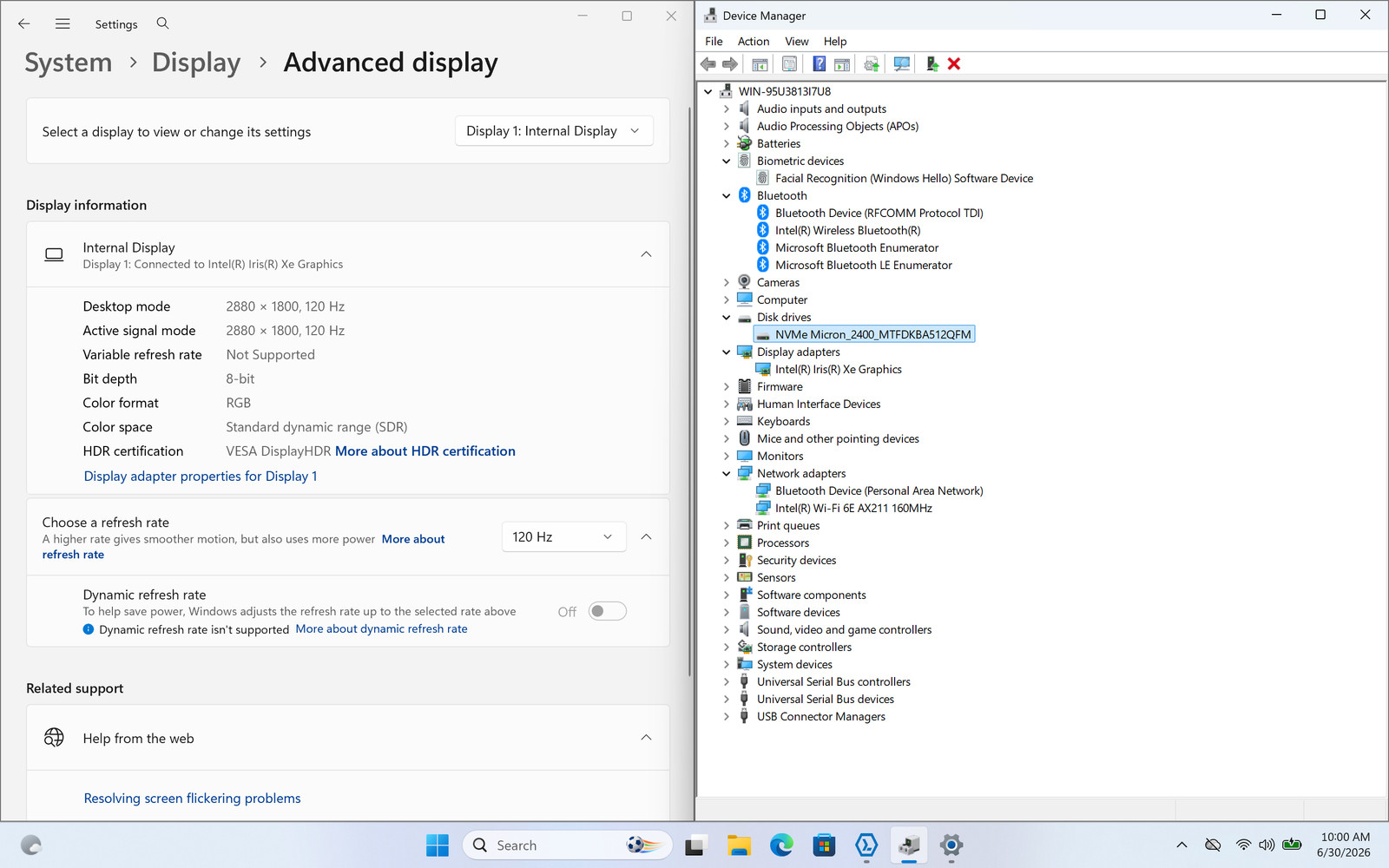
Task: Go to Display in the Settings breadcrumb
Action: [196, 62]
